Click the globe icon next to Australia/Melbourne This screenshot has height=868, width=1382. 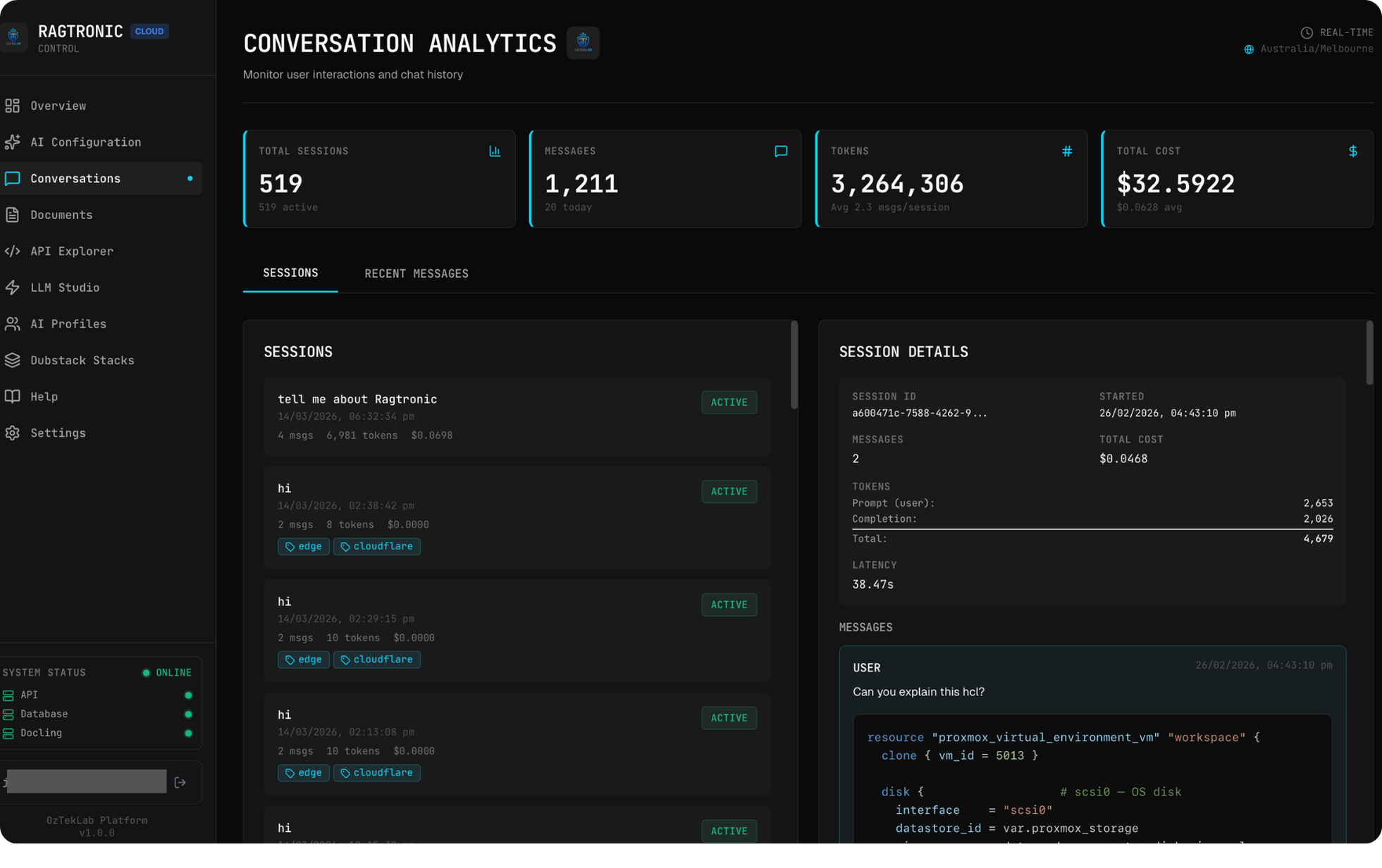pyautogui.click(x=1249, y=49)
